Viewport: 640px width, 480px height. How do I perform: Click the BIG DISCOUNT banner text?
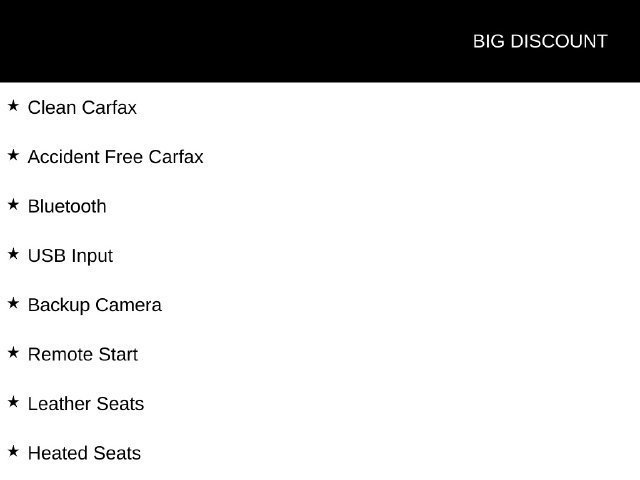click(540, 41)
